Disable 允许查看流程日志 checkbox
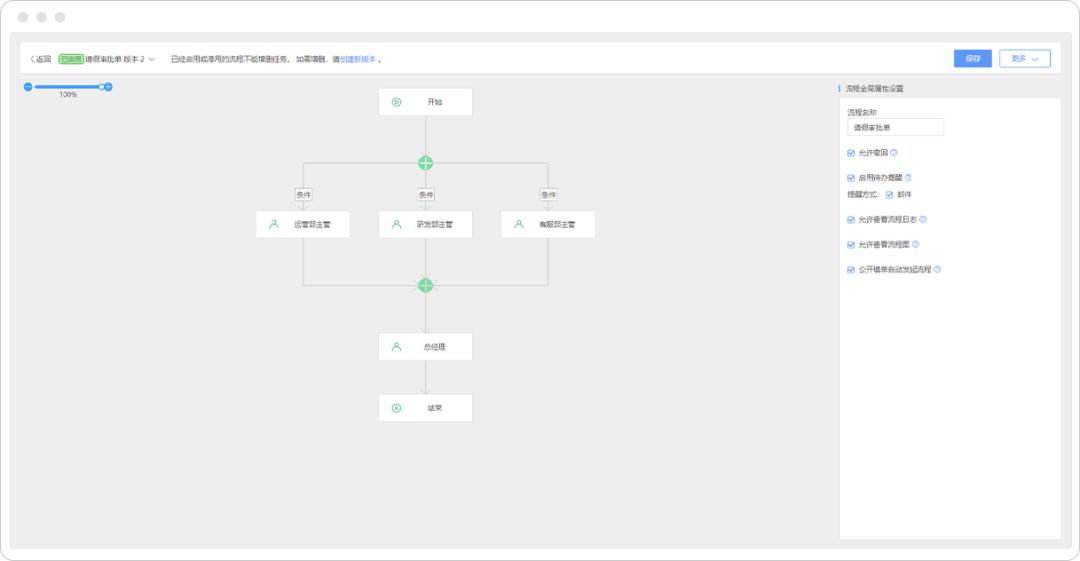 tap(851, 220)
